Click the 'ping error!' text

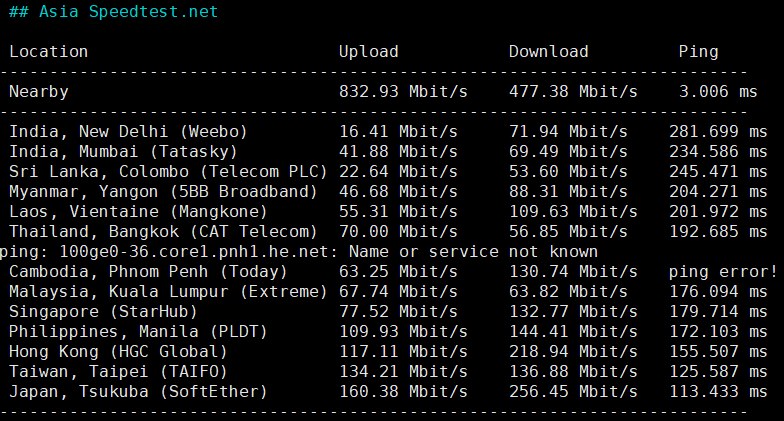[x=724, y=272]
